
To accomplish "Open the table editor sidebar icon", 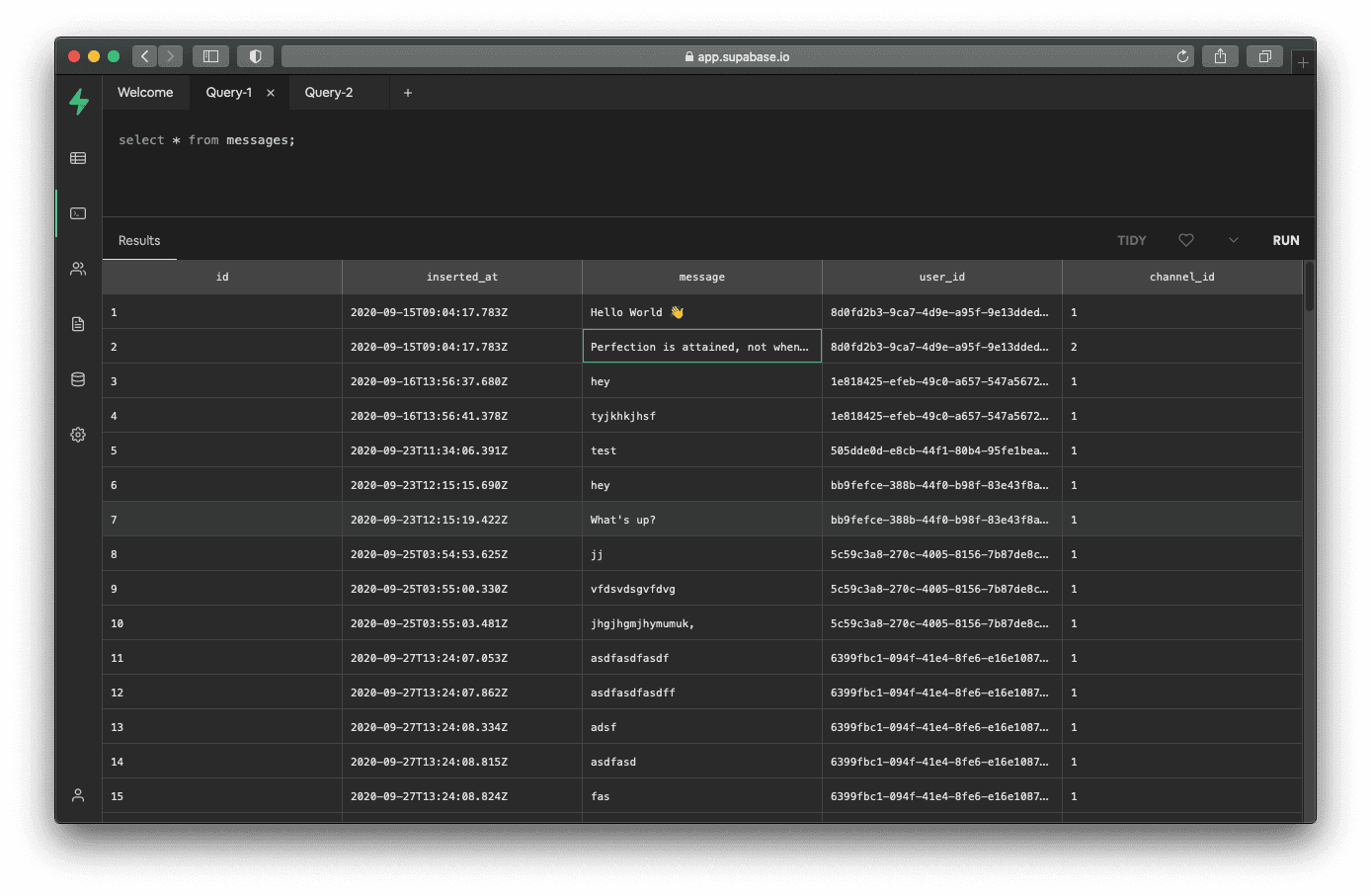I will 78,158.
